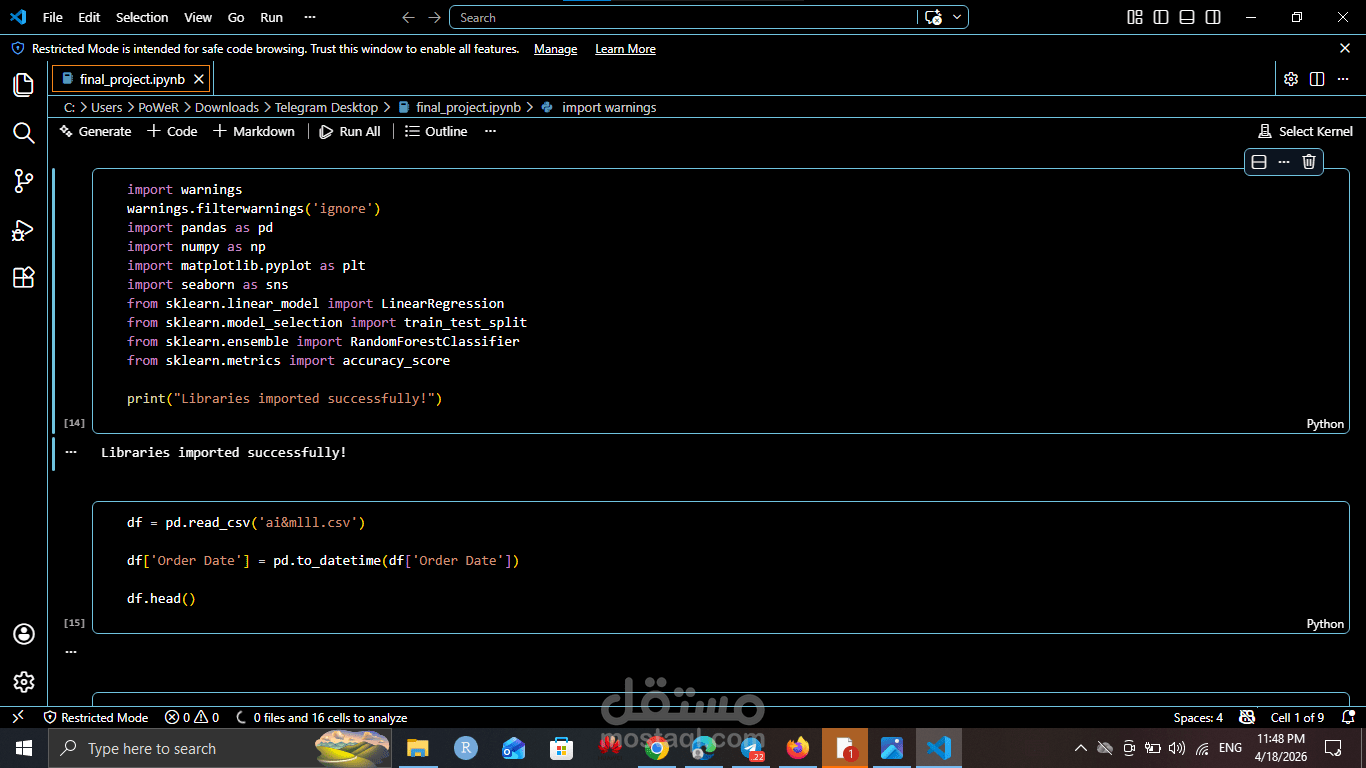Click the notebook settings gear icon
1366x768 pixels.
(1291, 79)
